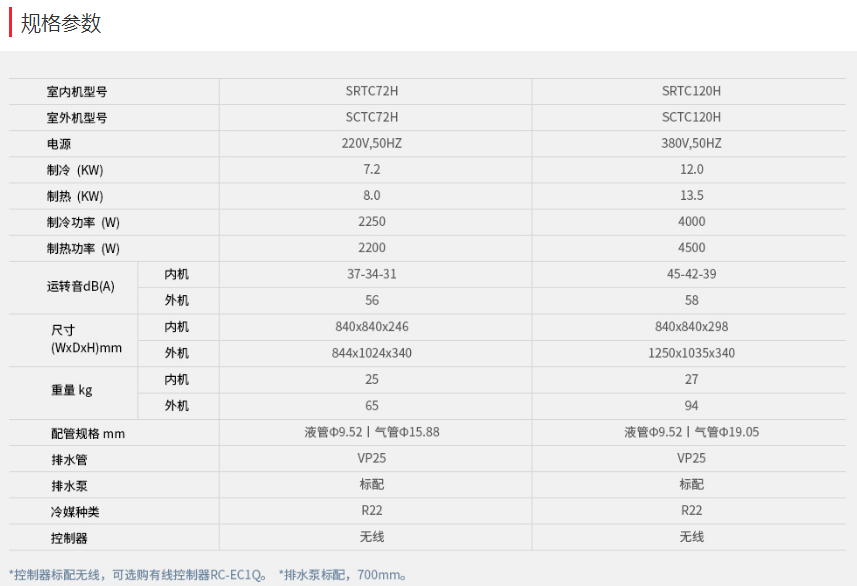Click the 4500 heating power value

pos(691,248)
